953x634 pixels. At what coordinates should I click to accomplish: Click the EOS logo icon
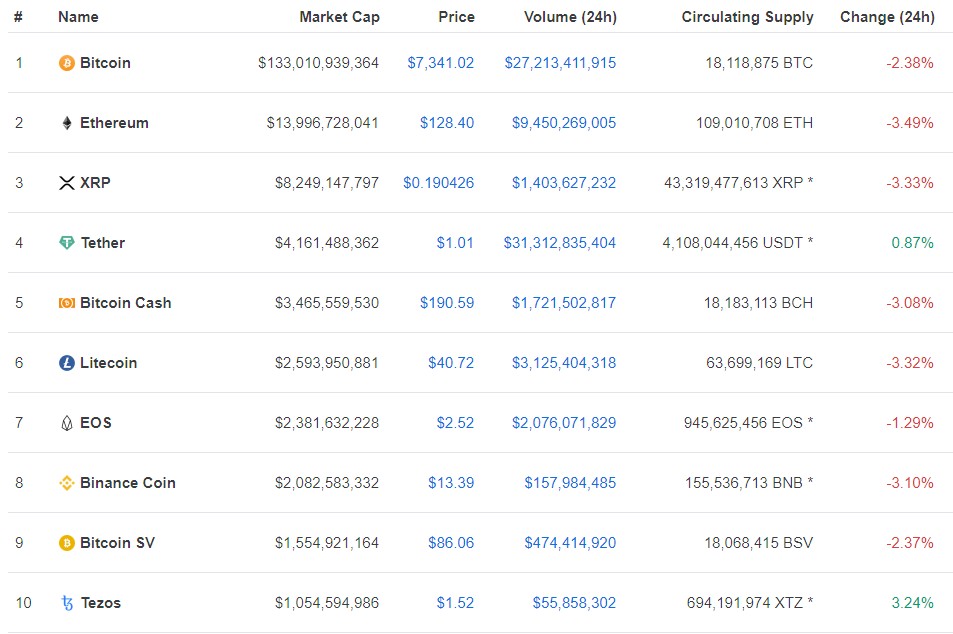(x=67, y=423)
